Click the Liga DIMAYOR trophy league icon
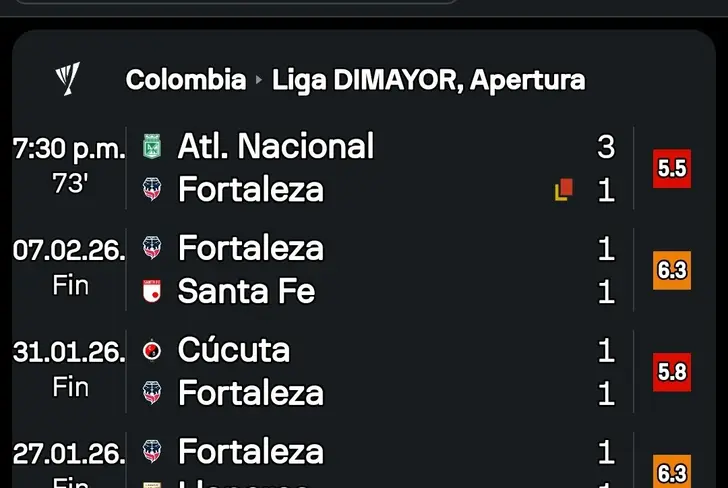This screenshot has height=488, width=728. (x=68, y=79)
